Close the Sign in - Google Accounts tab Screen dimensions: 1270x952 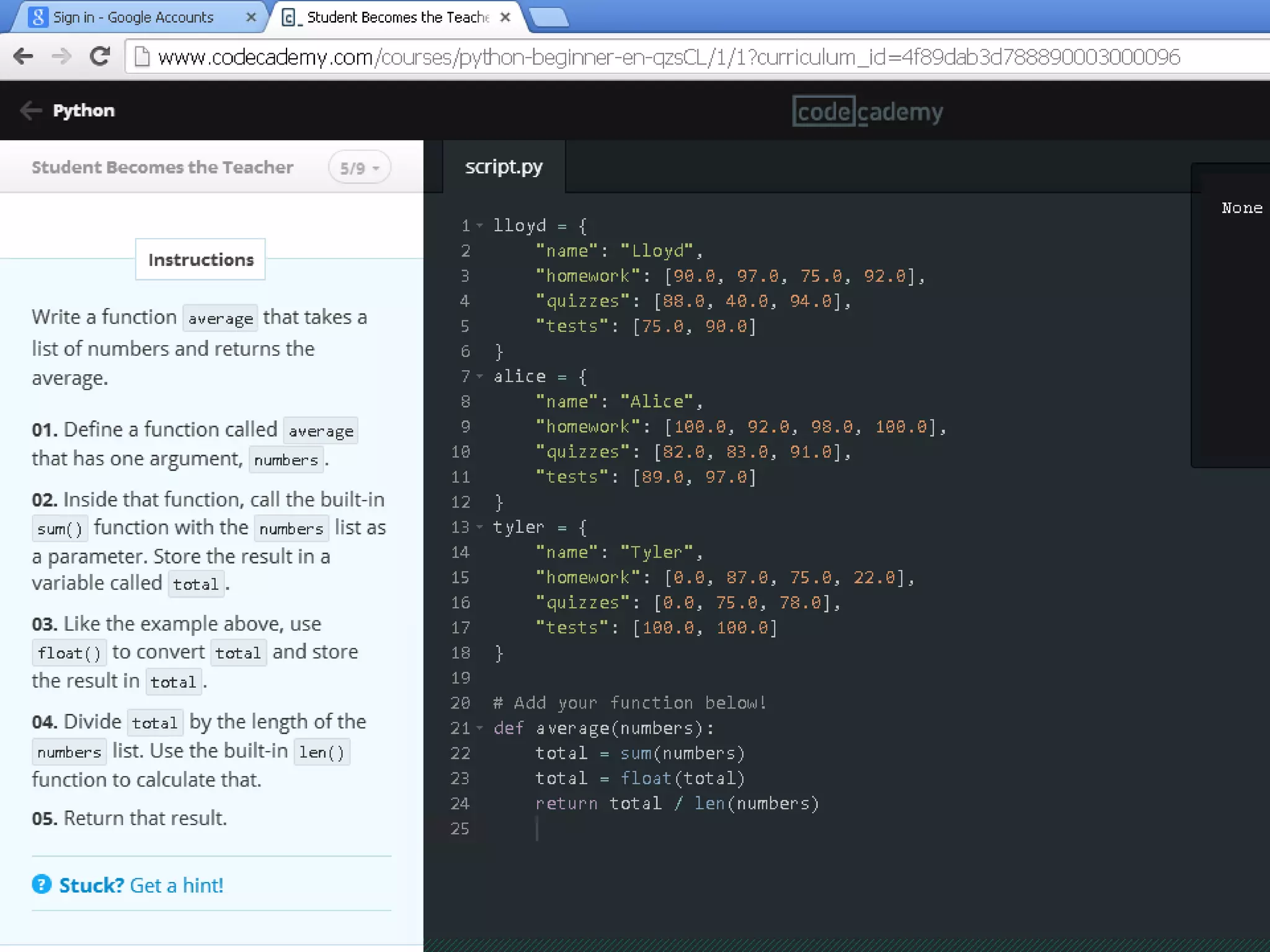(251, 17)
